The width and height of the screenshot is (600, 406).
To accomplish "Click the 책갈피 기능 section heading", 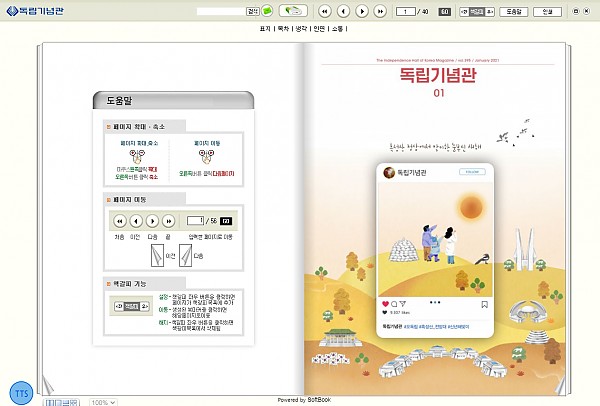I will pyautogui.click(x=130, y=284).
